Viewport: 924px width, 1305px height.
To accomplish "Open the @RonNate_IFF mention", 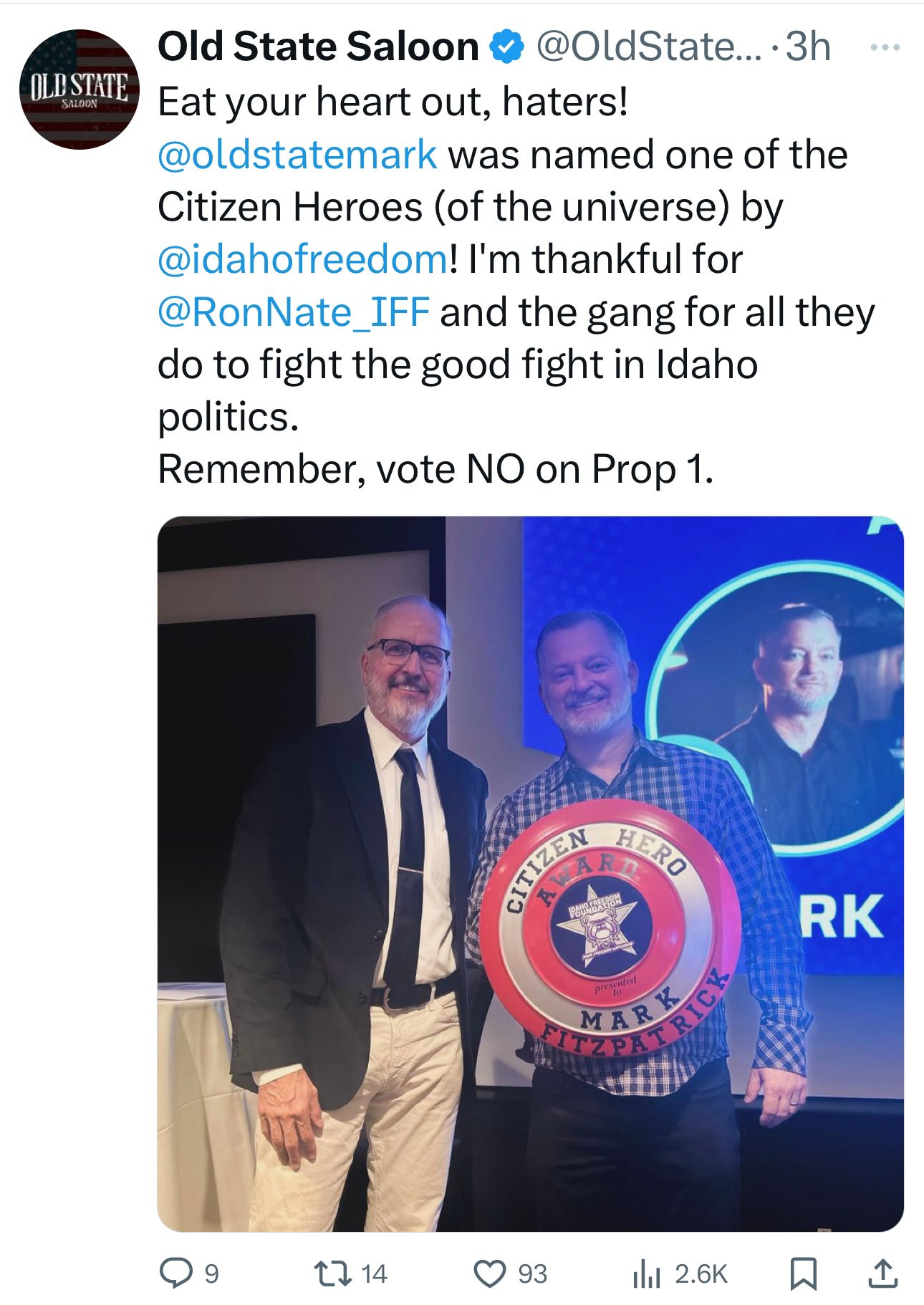I will click(294, 312).
